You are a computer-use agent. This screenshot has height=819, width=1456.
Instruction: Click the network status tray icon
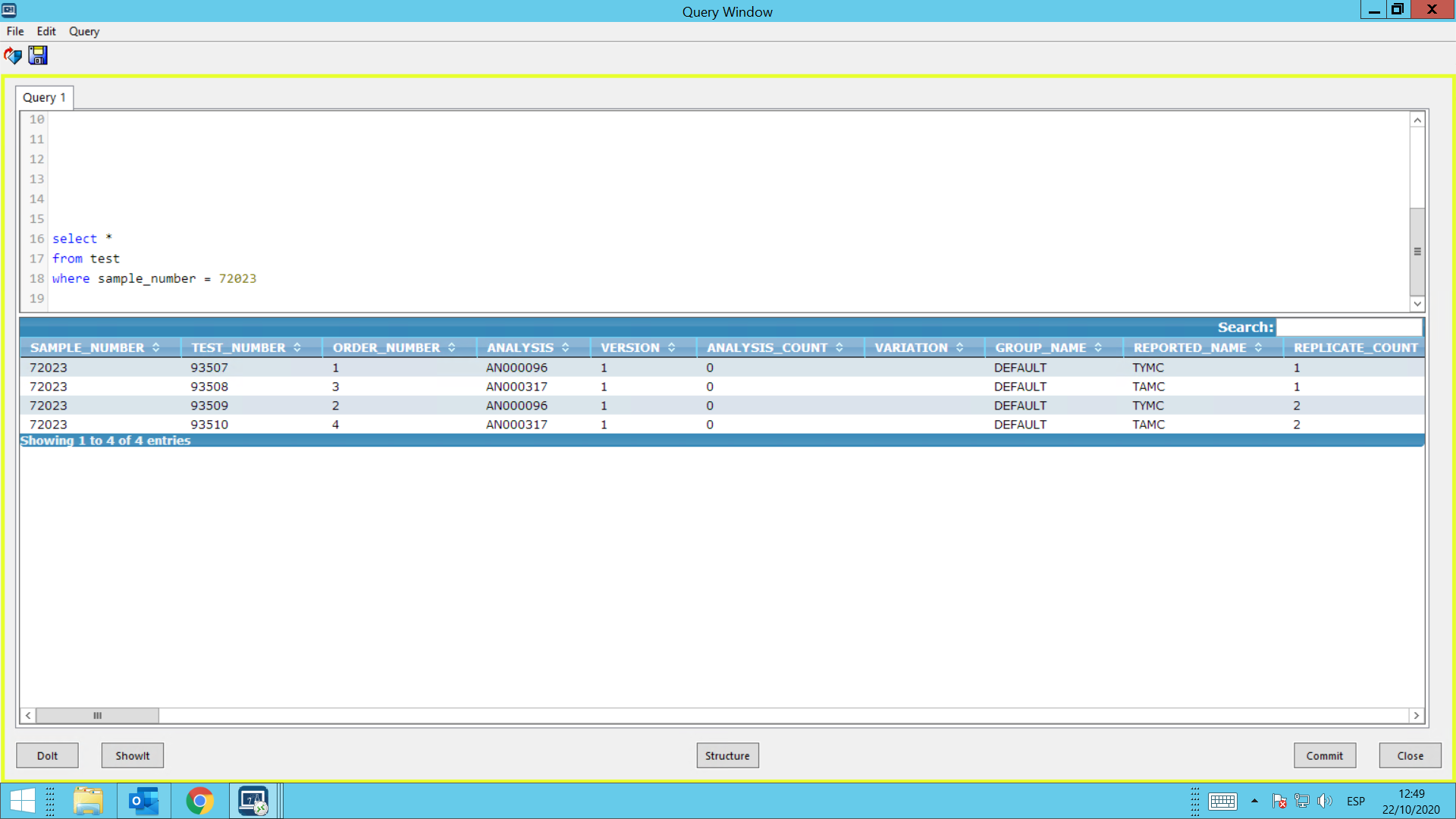coord(1302,801)
